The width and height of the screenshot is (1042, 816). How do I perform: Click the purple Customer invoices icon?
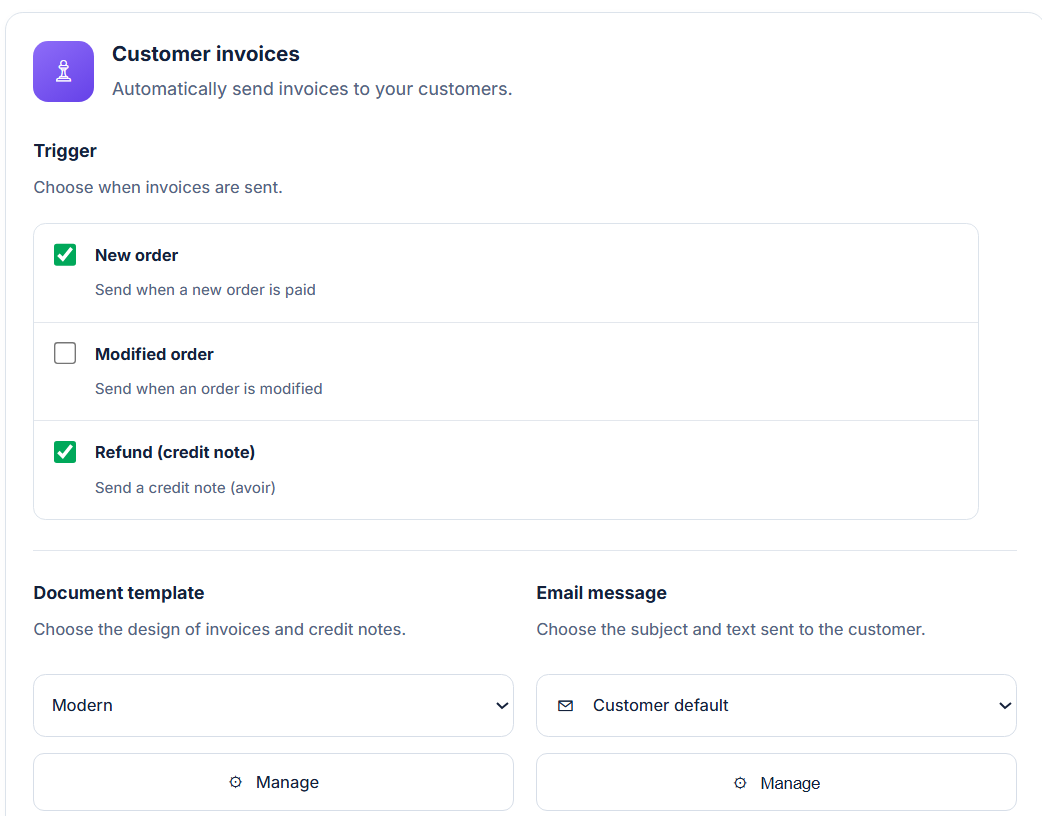coord(64,71)
